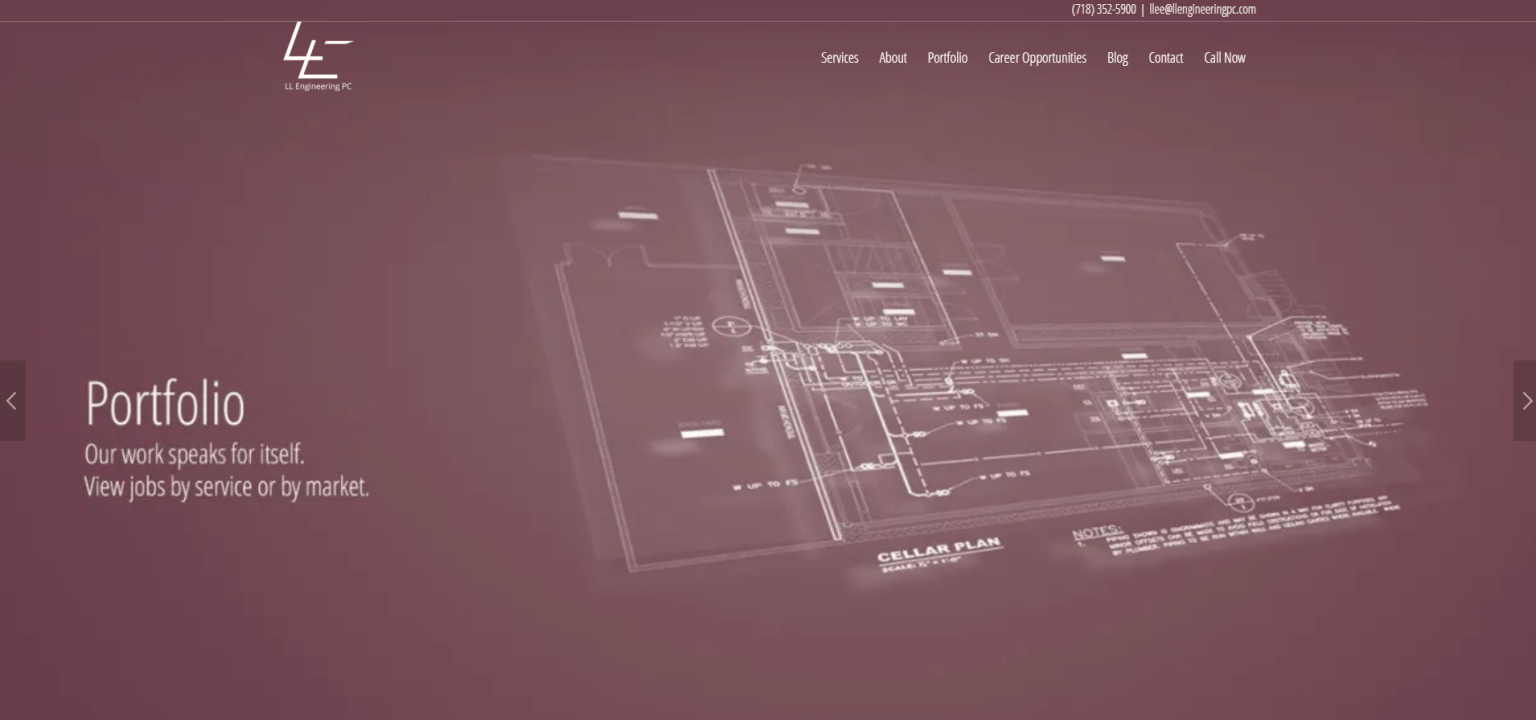The image size is (1536, 720).
Task: Open the Services menu item
Action: click(x=840, y=58)
